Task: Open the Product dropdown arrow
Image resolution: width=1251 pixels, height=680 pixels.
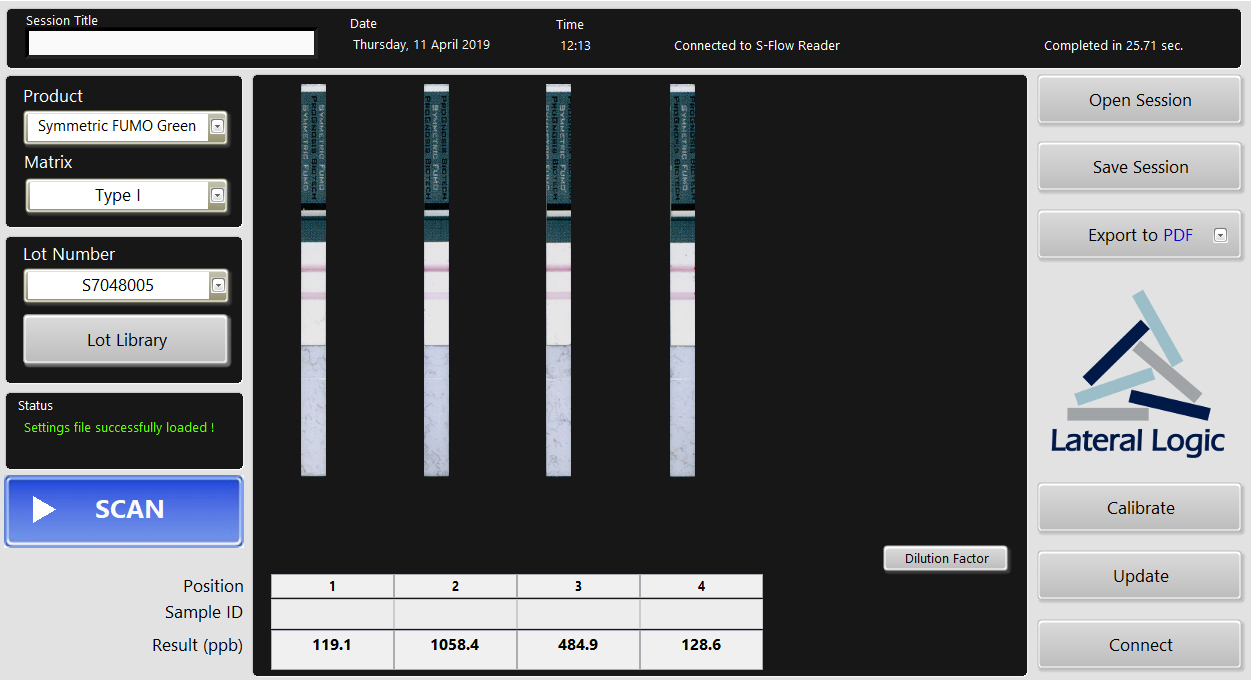Action: tap(217, 126)
